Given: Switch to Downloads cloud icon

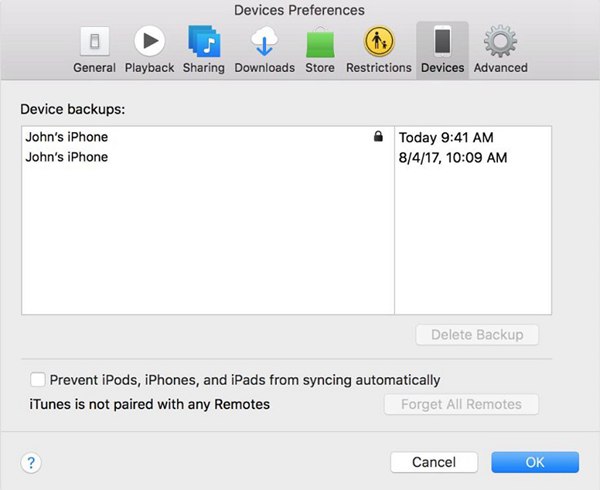Looking at the screenshot, I should (264, 42).
